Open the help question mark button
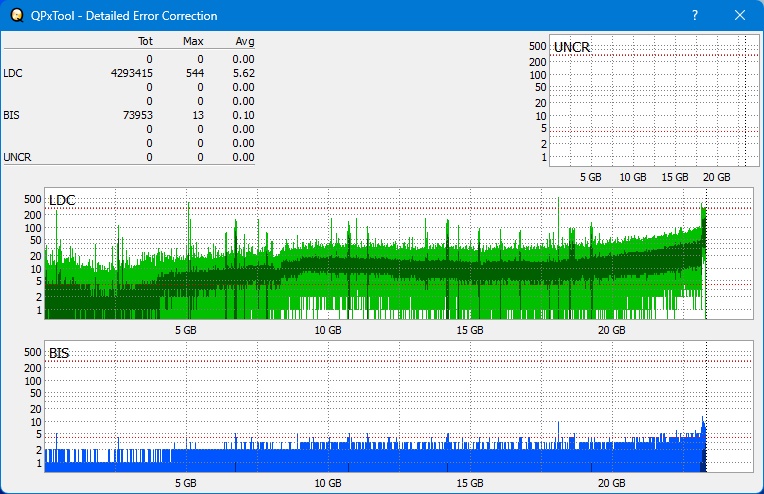This screenshot has width=764, height=494. coord(695,16)
